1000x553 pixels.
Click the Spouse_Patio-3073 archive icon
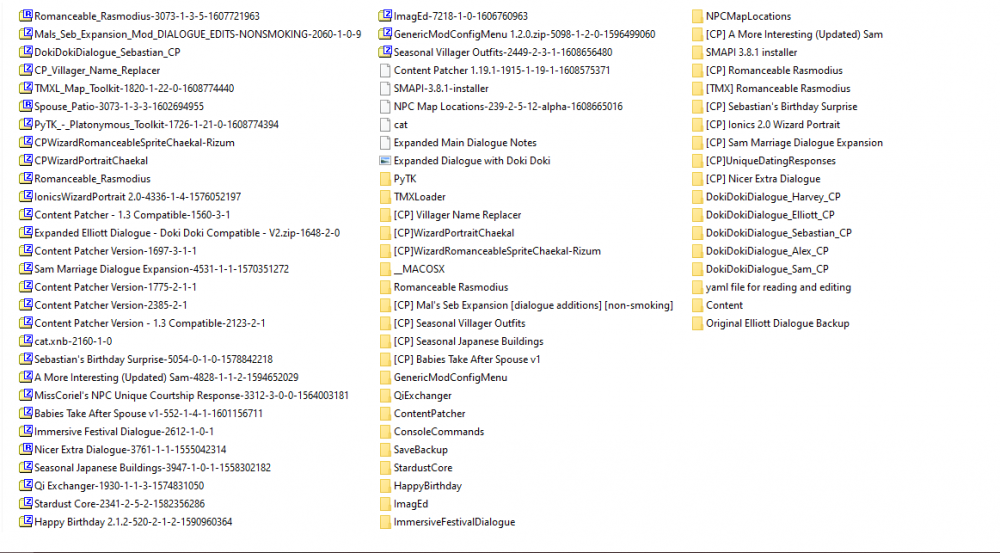(x=26, y=106)
